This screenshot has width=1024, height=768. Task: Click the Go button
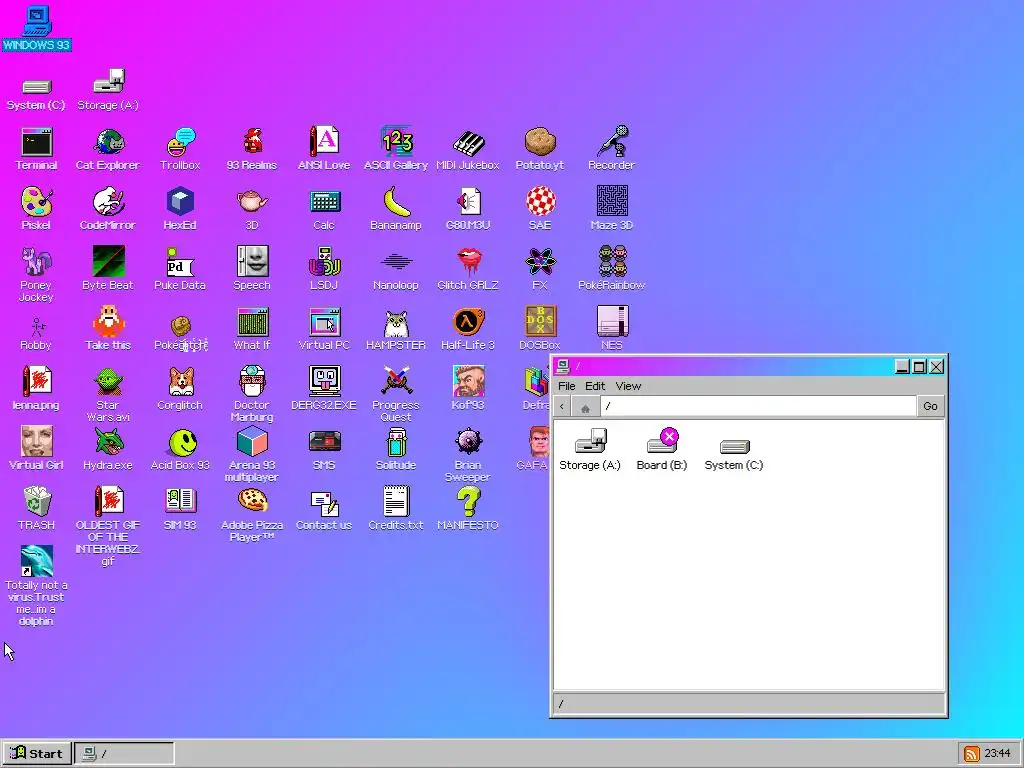(930, 406)
